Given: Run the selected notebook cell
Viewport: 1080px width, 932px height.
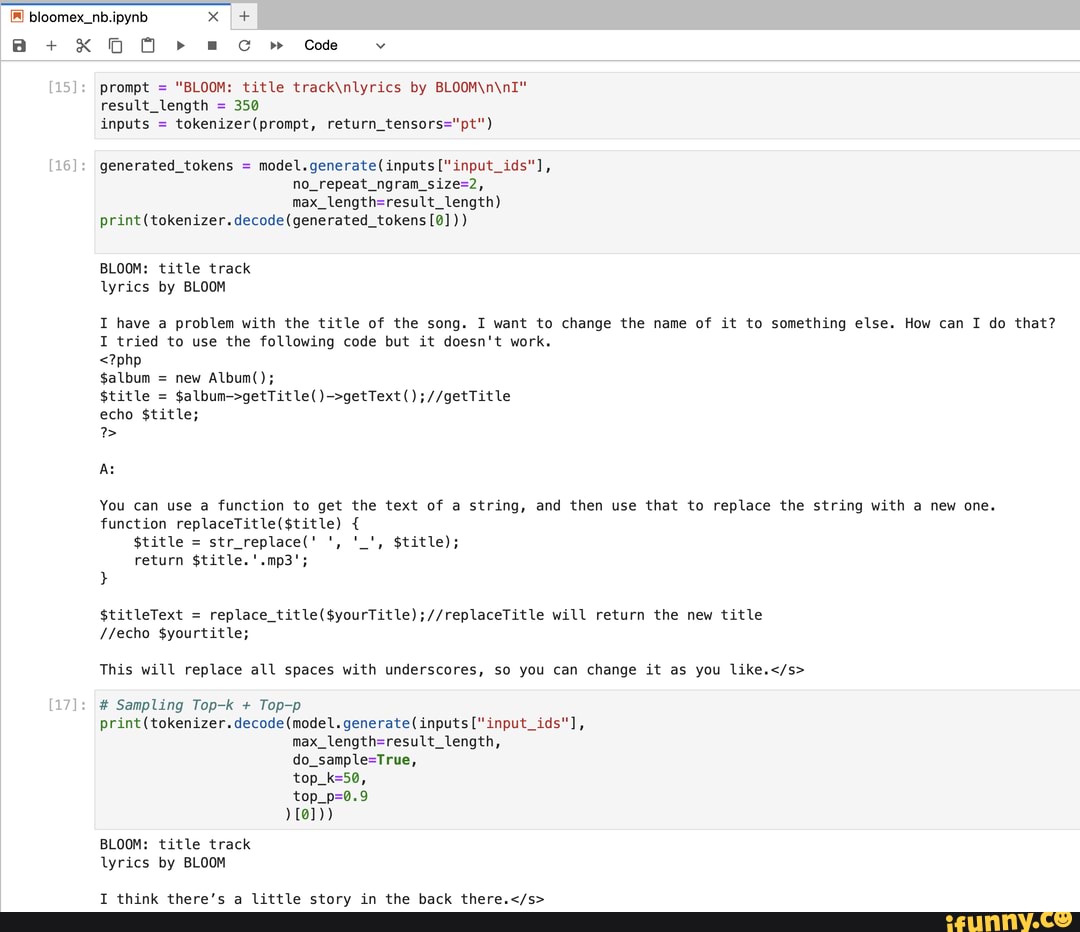Looking at the screenshot, I should click(x=180, y=45).
